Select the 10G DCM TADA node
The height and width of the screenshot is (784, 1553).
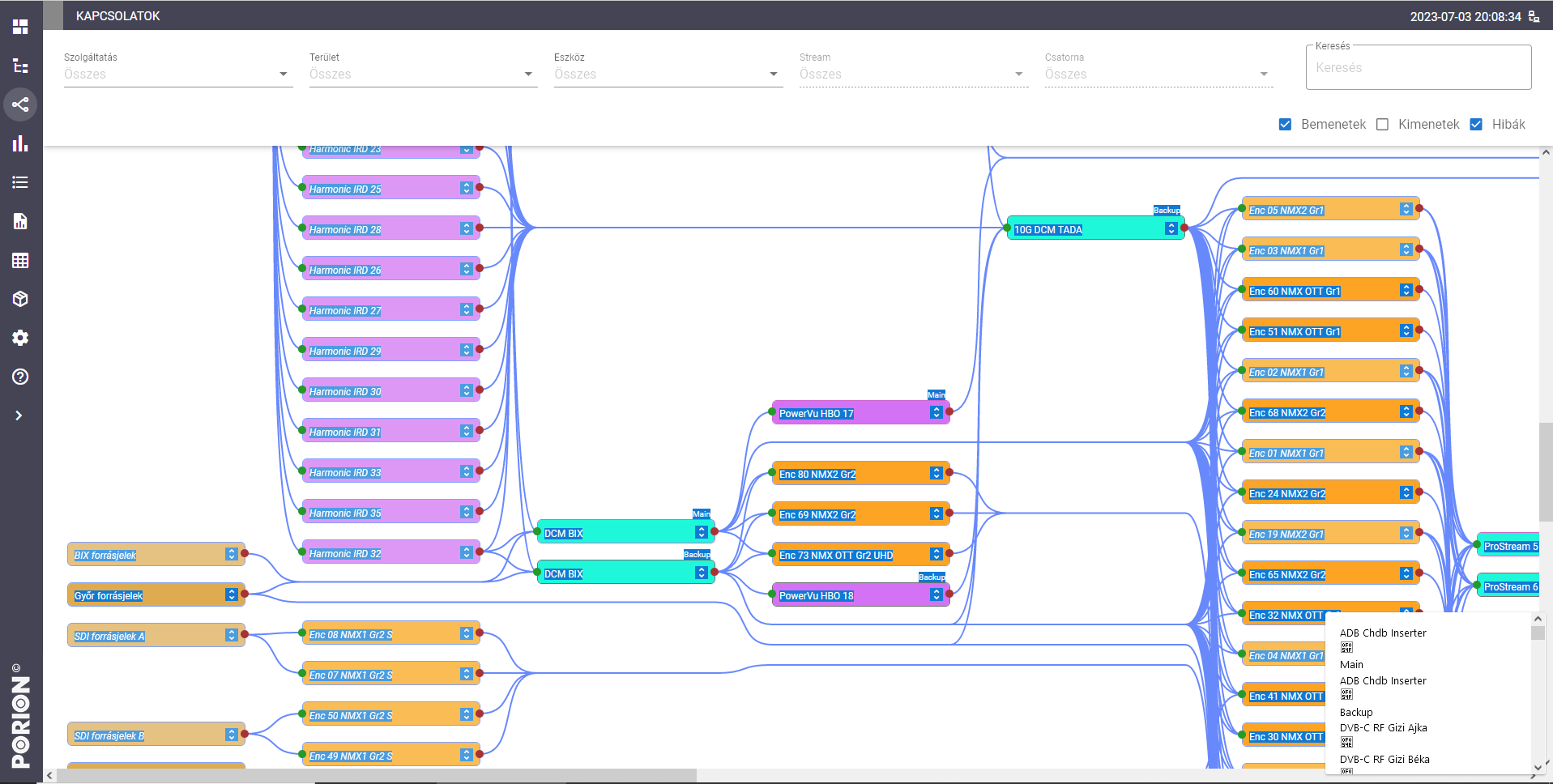1086,229
